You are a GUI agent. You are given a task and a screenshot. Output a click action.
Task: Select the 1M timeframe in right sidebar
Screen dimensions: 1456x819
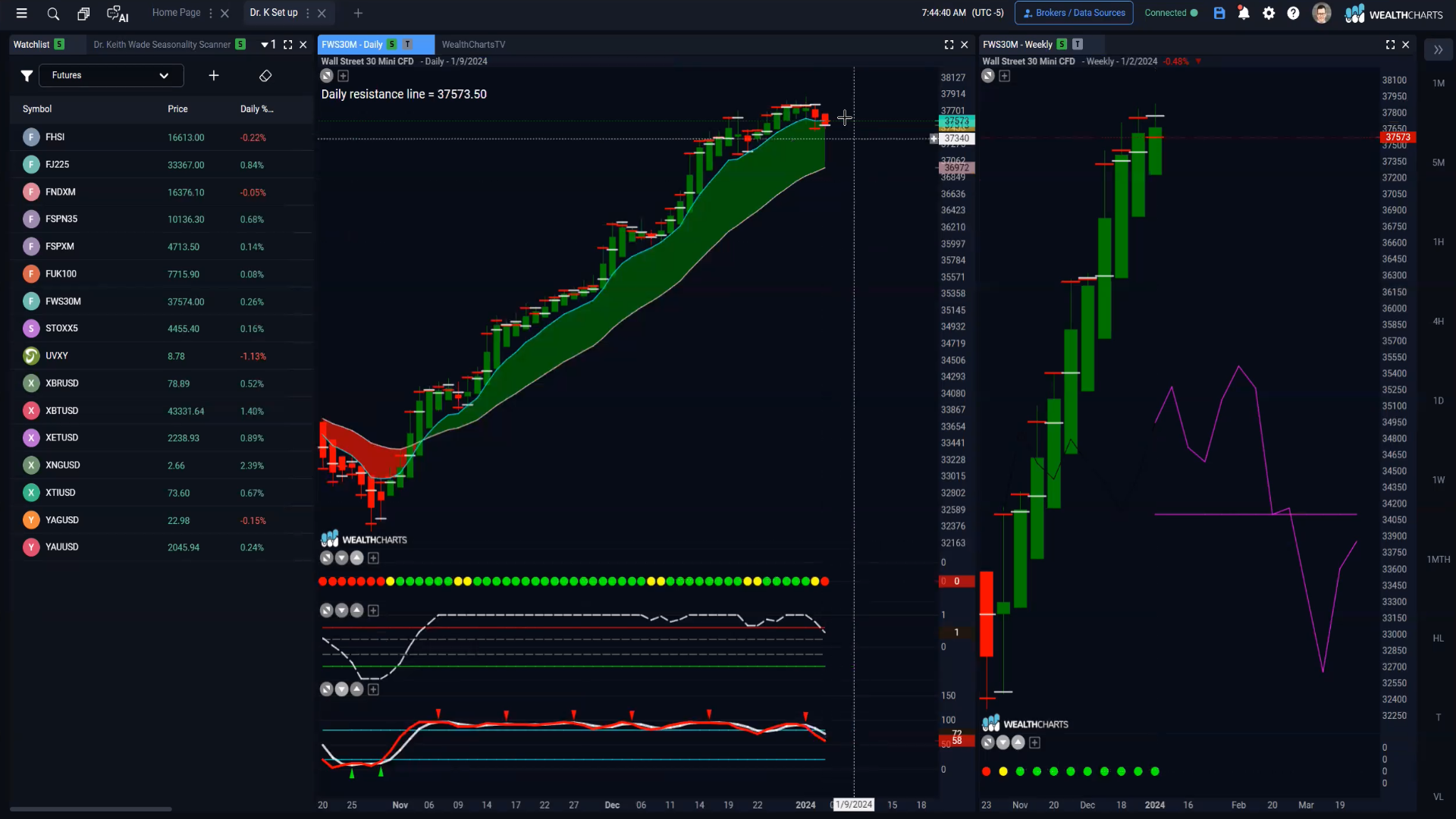[1439, 83]
